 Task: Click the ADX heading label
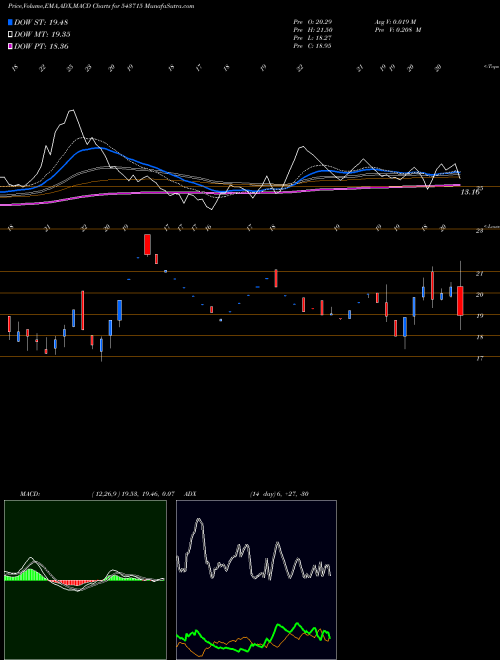point(191,494)
